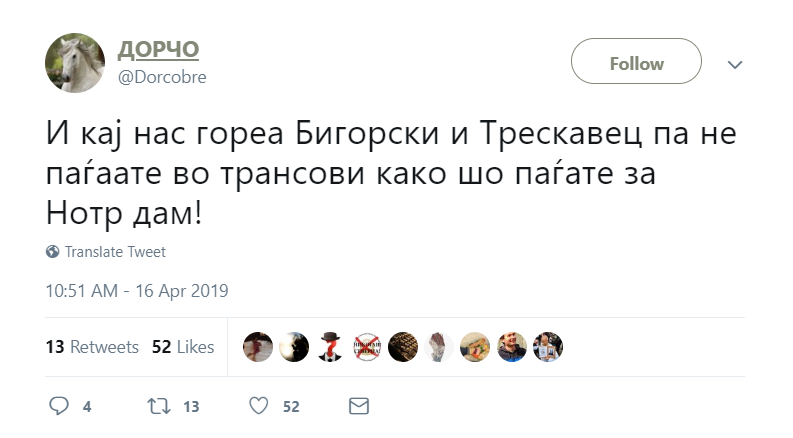Viewport: 793px width, 438px height.
Task: View the 13 Retweets list
Action: pos(92,347)
